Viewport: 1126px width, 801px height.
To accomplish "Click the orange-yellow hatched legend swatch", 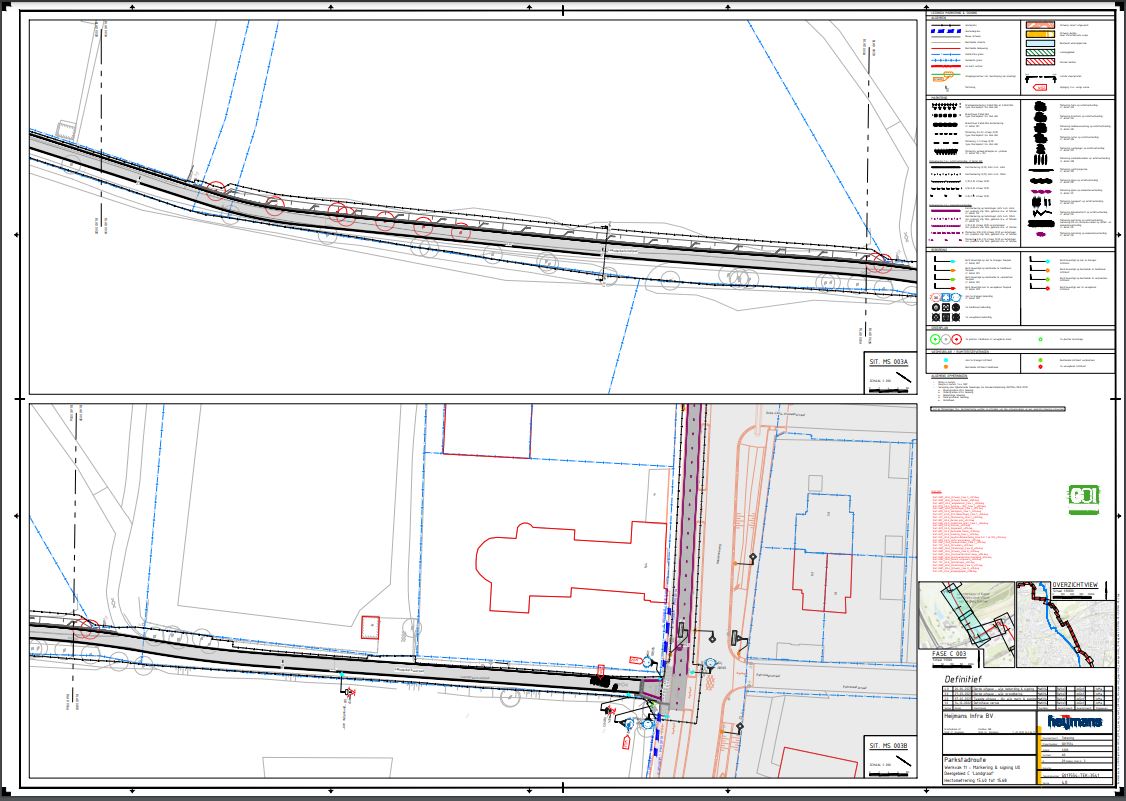I will (x=1040, y=33).
